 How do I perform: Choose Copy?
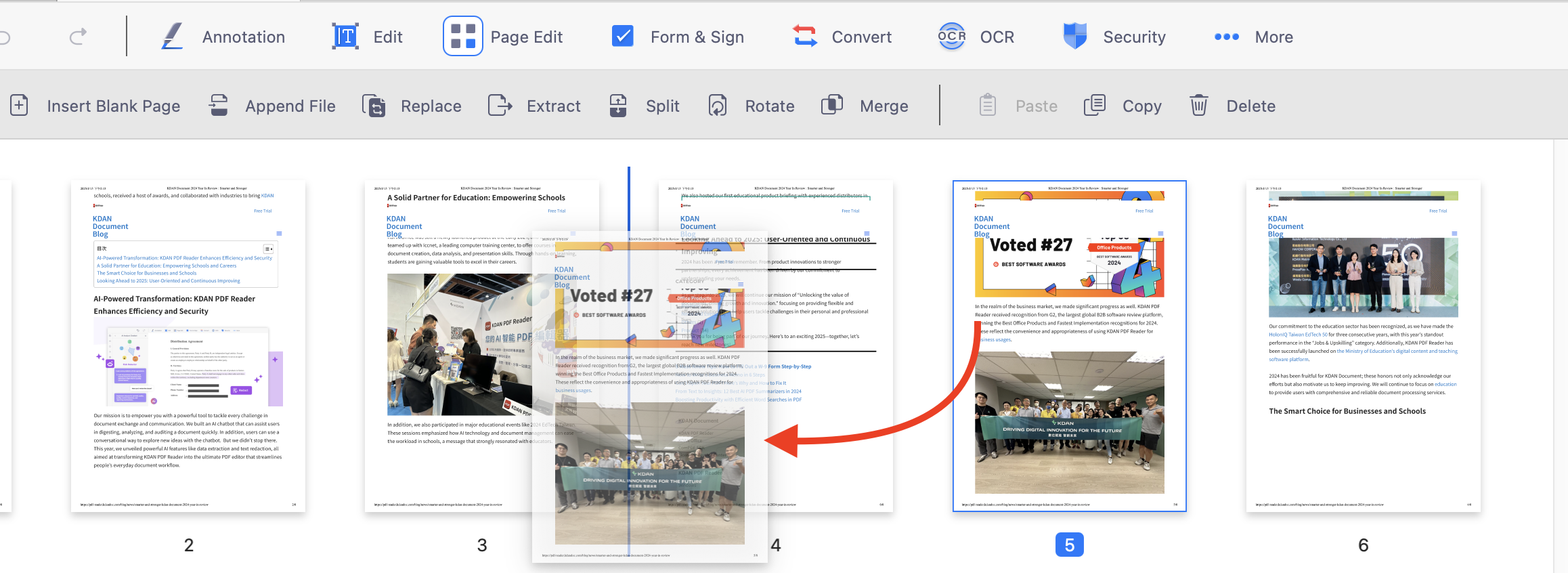[x=1142, y=106]
